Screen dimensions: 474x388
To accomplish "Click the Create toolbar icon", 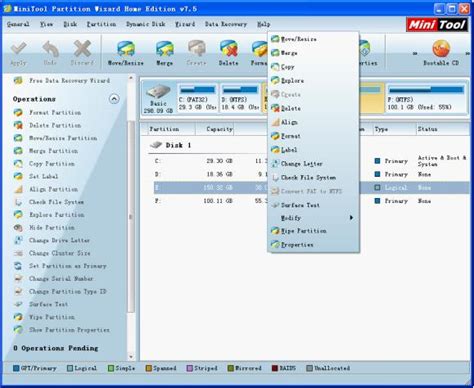I will 196,53.
